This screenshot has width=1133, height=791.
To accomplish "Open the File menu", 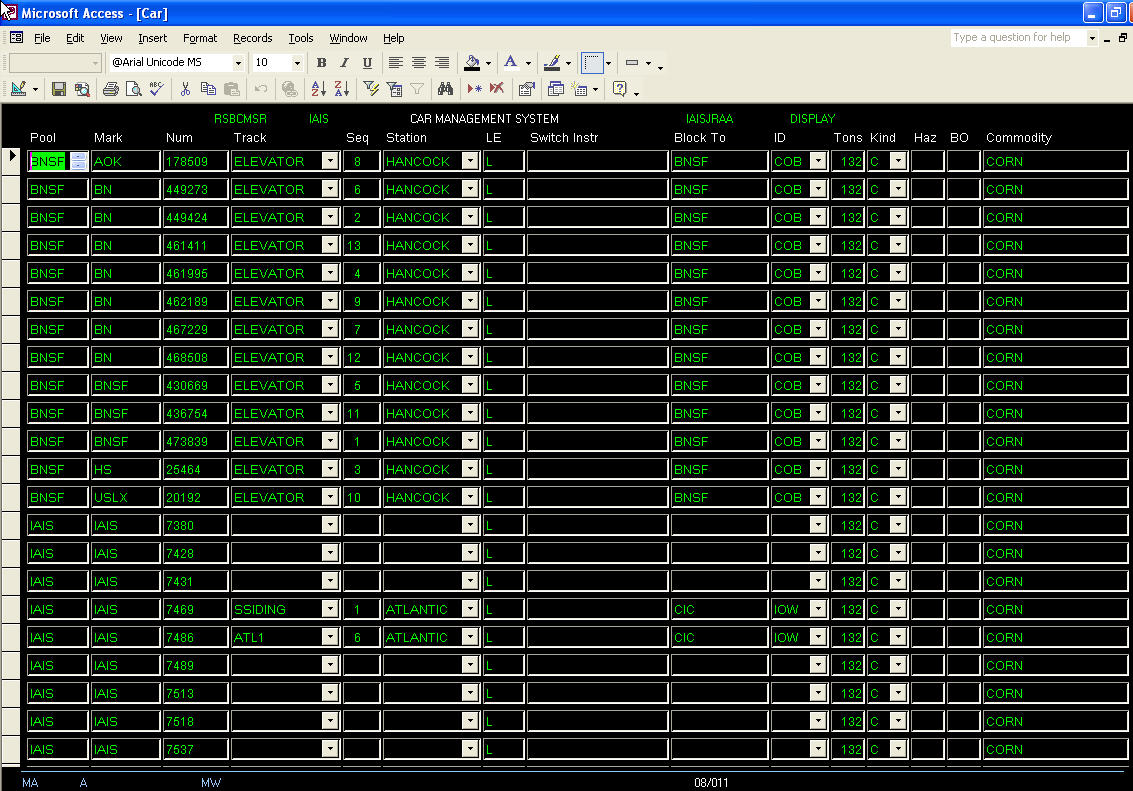I will pos(42,38).
